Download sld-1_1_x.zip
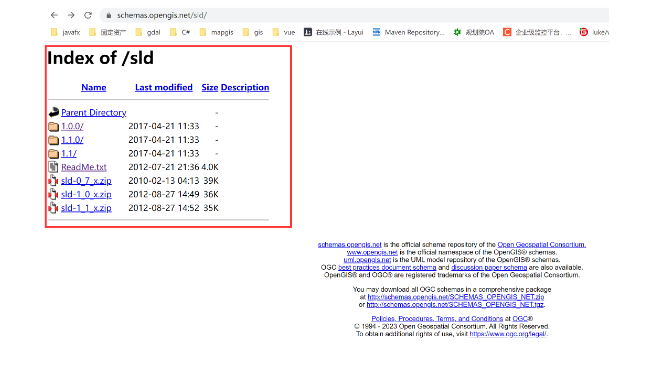 click(x=86, y=207)
